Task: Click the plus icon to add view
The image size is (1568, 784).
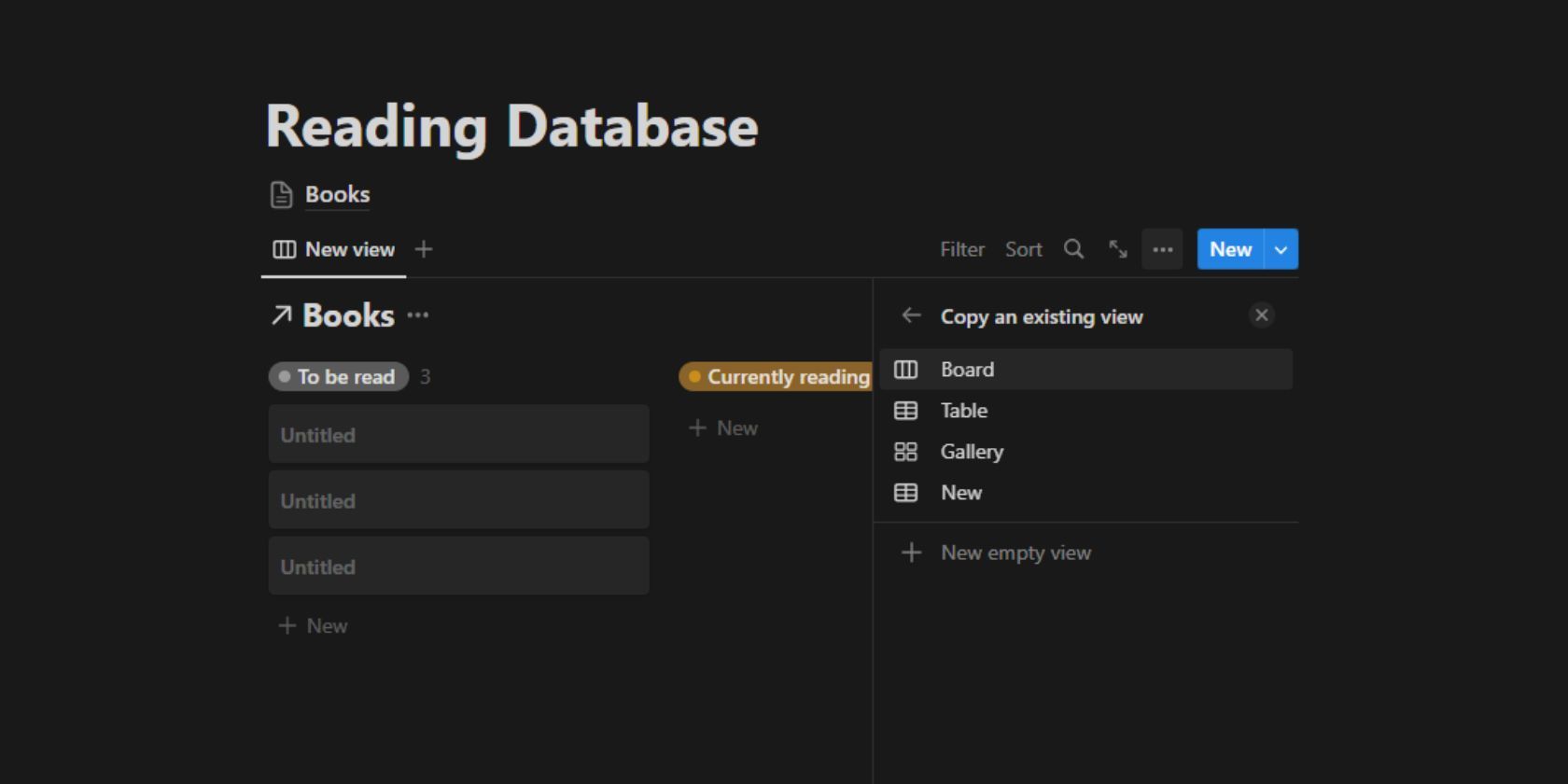Action: [x=424, y=249]
